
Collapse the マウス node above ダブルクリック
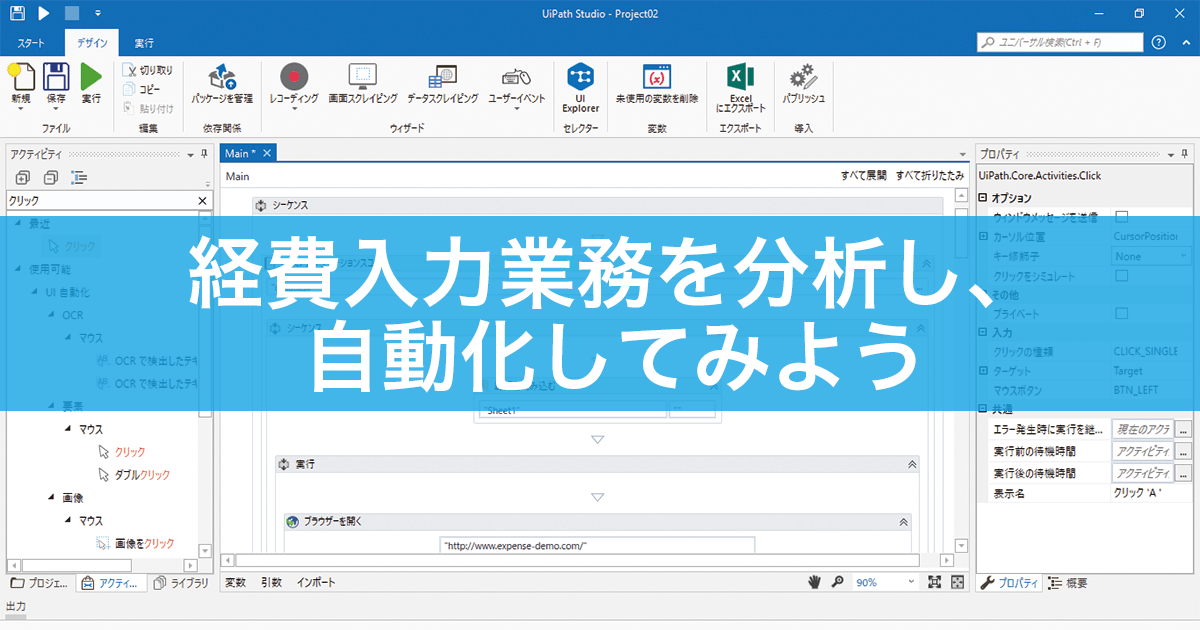(69, 429)
